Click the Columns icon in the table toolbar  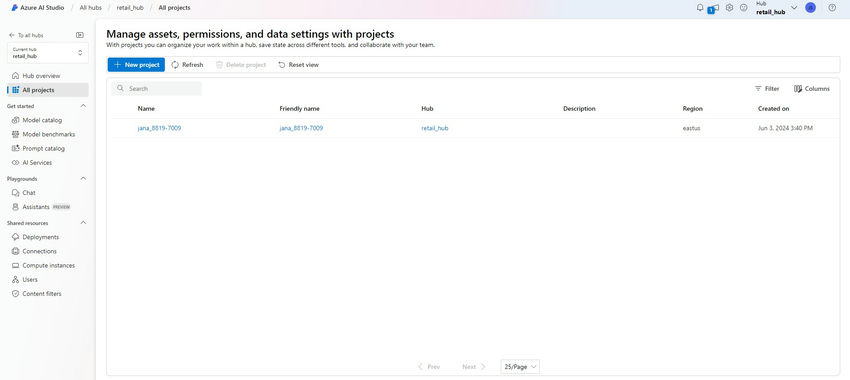[798, 88]
